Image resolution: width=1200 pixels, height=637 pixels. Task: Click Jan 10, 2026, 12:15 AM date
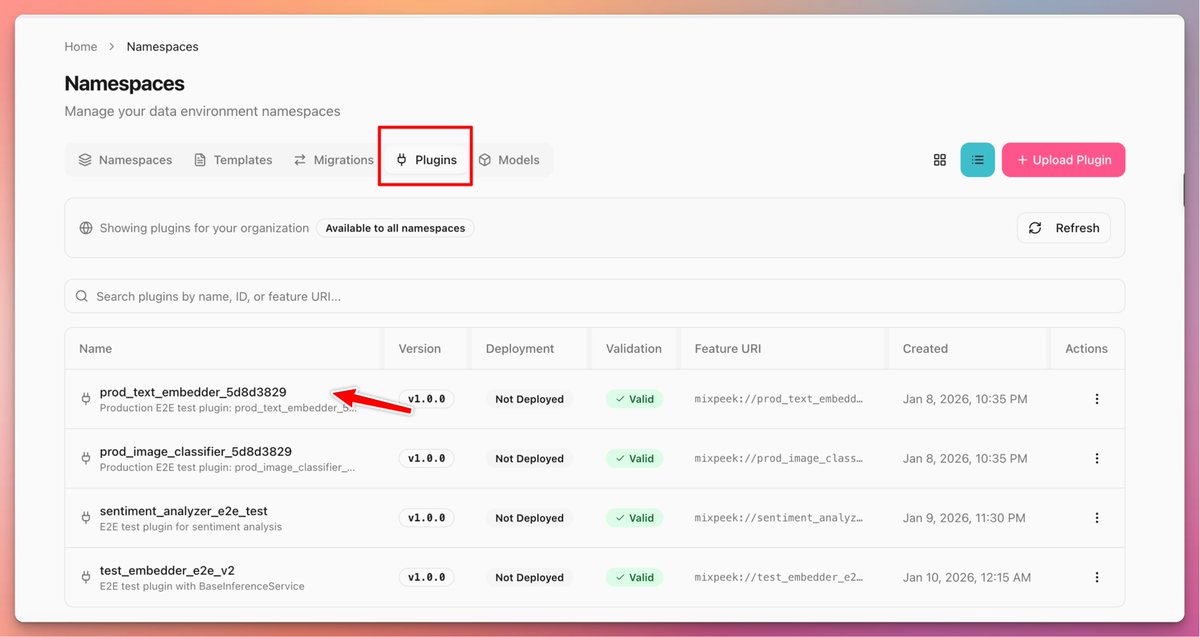966,577
